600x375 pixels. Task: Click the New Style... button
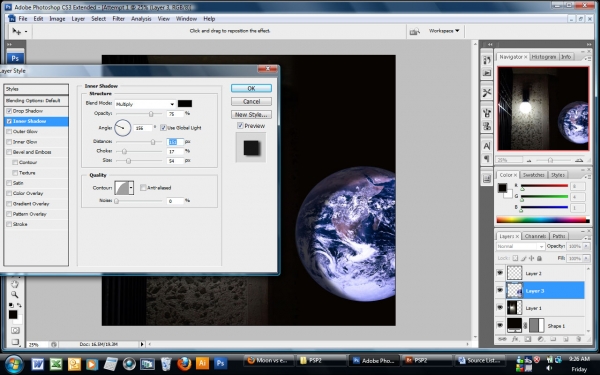[251, 114]
